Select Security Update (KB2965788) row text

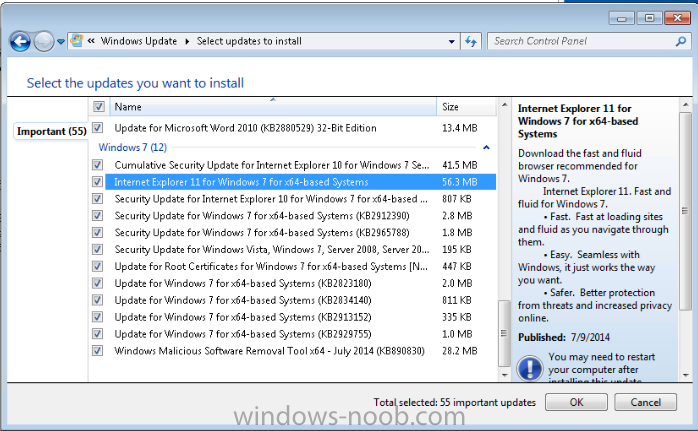pos(262,233)
